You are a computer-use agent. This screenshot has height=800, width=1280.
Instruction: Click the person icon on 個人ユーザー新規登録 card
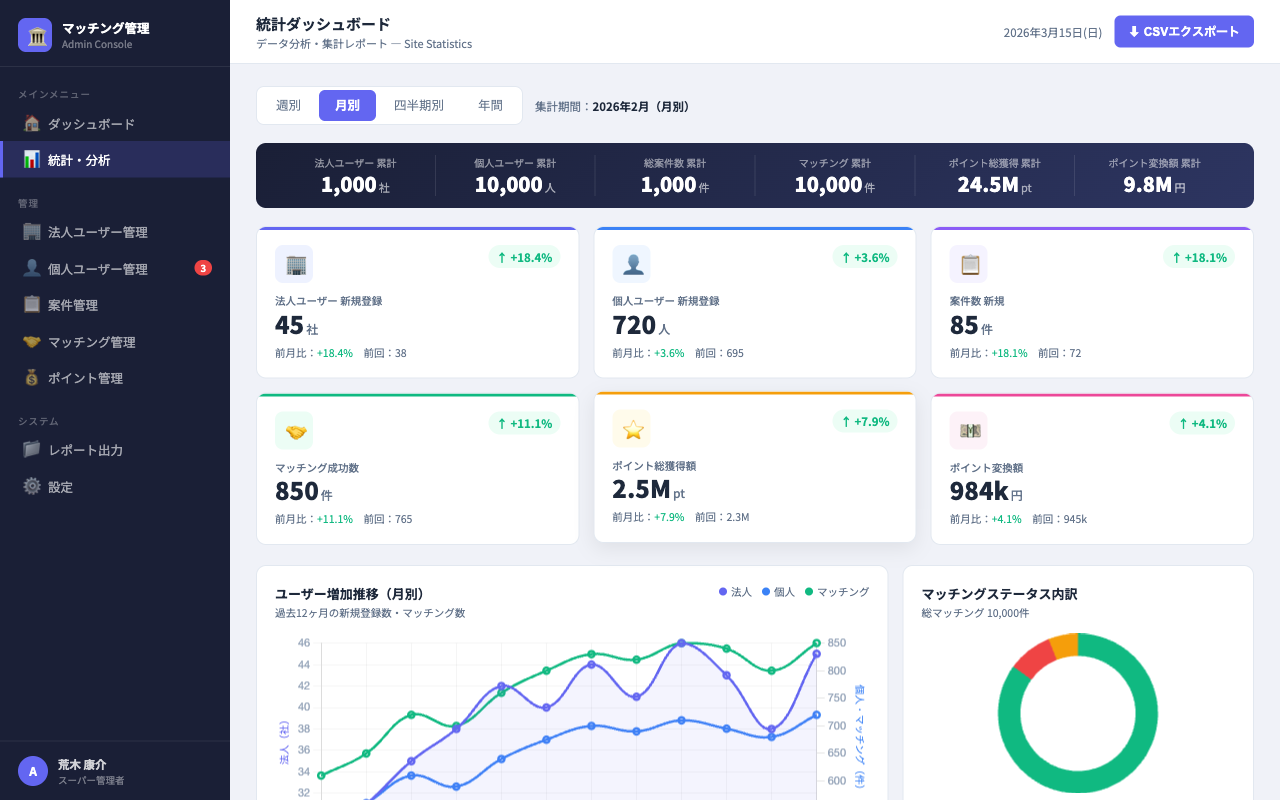pyautogui.click(x=631, y=264)
